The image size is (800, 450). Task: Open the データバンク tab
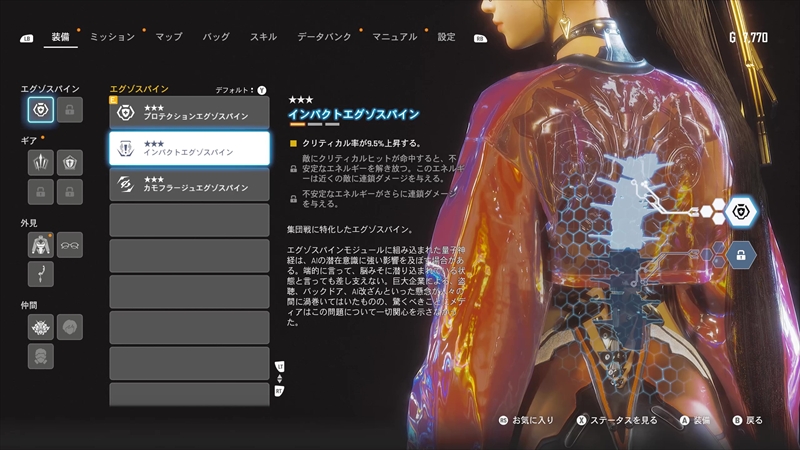click(324, 37)
